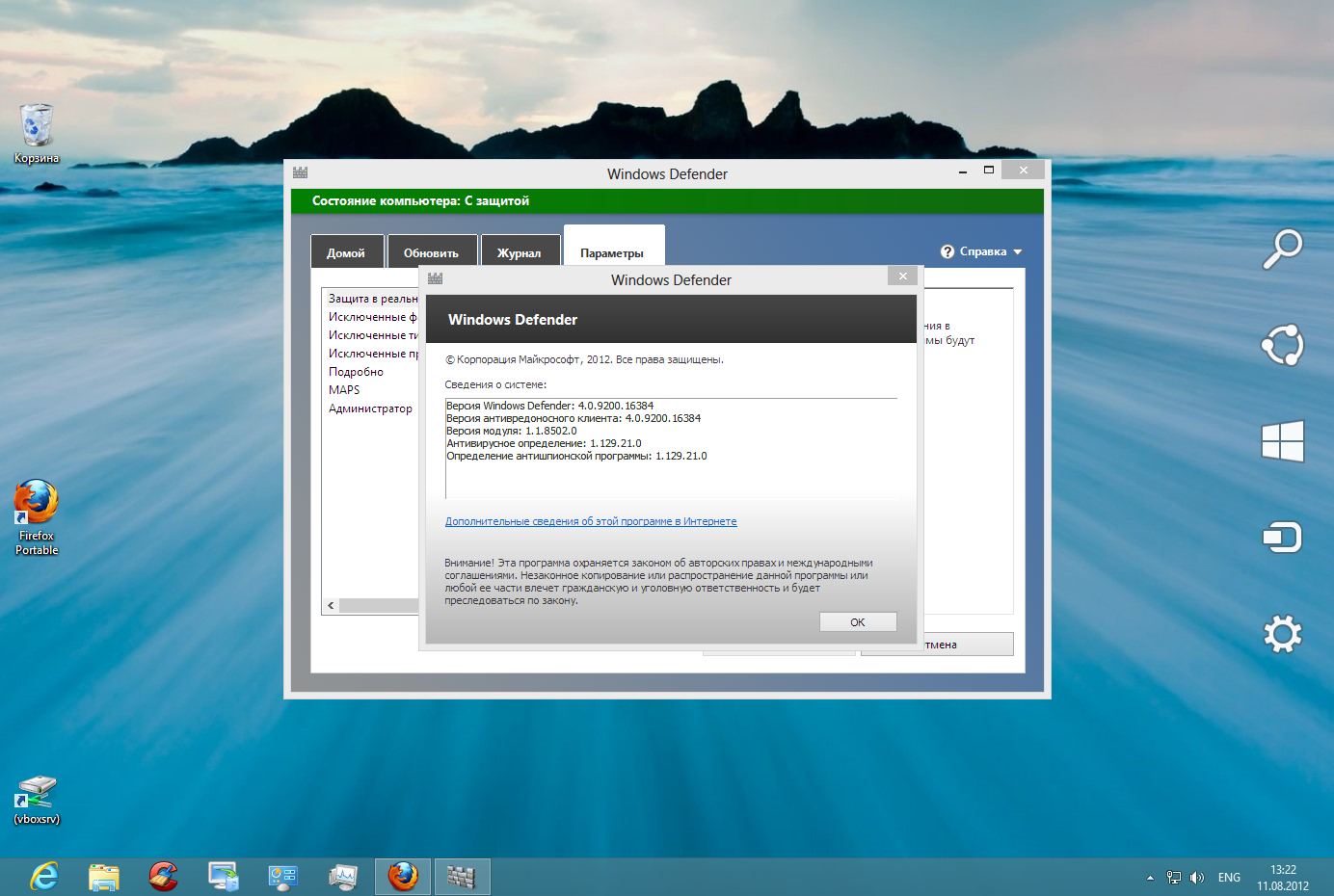Select Исключенные процессы list item

(x=373, y=354)
